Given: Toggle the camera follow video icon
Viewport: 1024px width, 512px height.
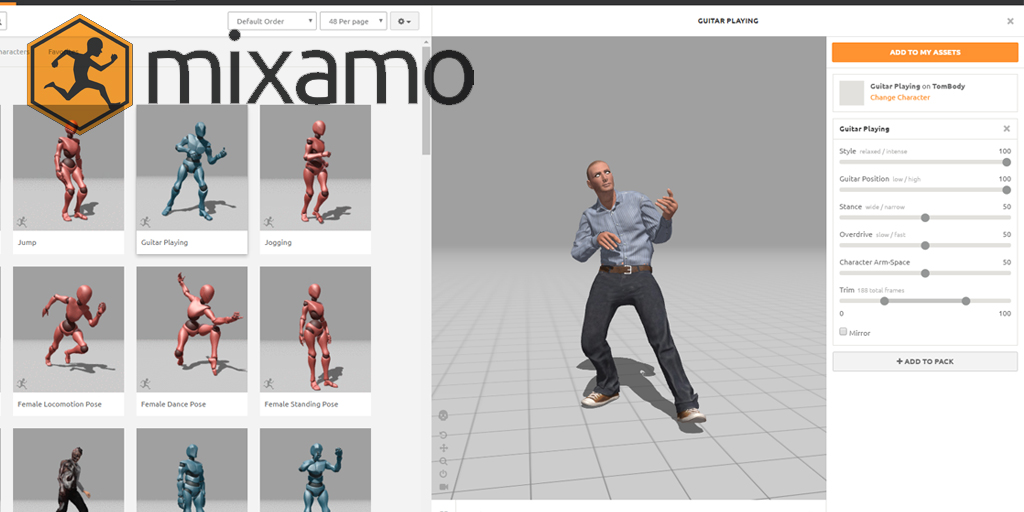Looking at the screenshot, I should tap(443, 487).
